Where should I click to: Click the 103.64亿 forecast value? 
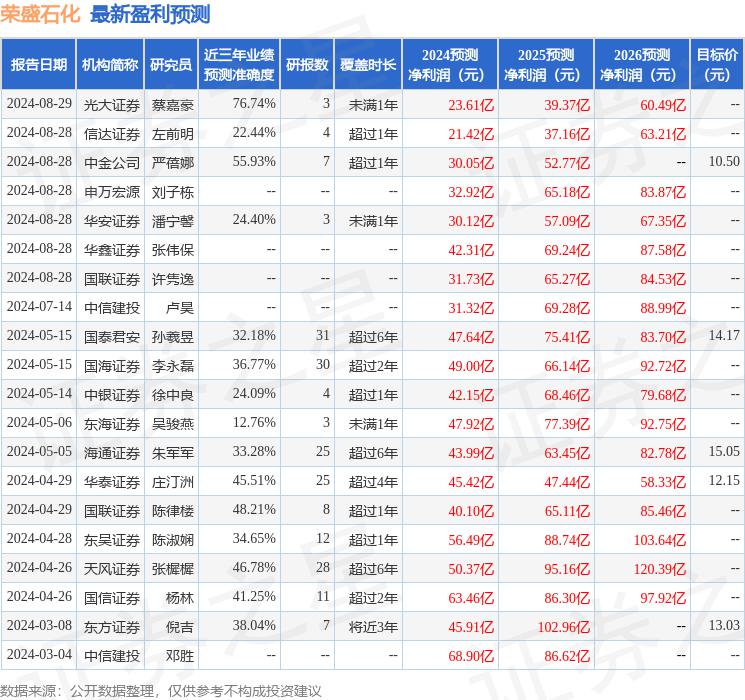tap(660, 540)
